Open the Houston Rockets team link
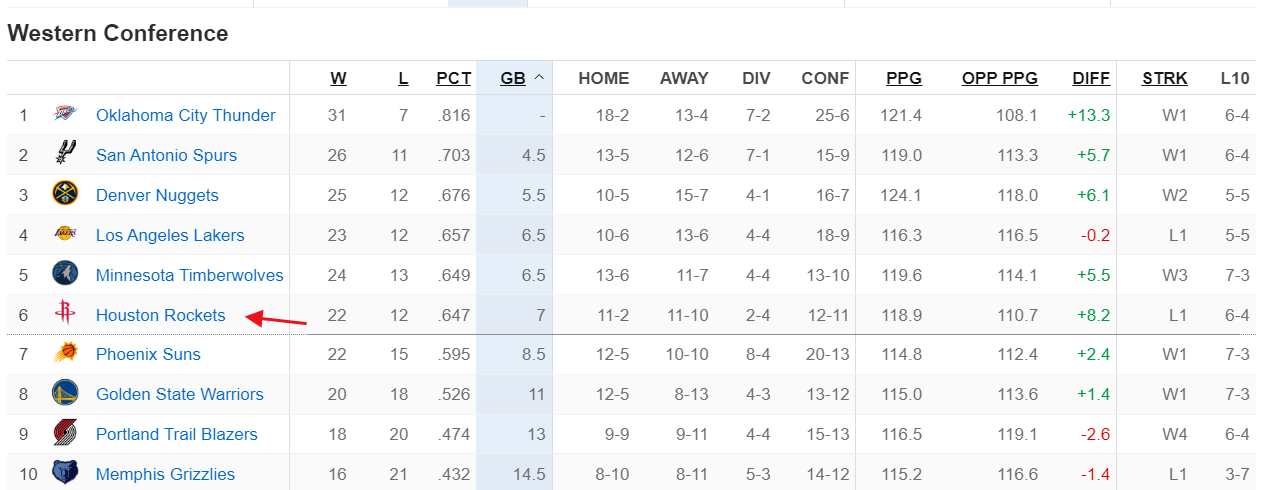 (161, 315)
